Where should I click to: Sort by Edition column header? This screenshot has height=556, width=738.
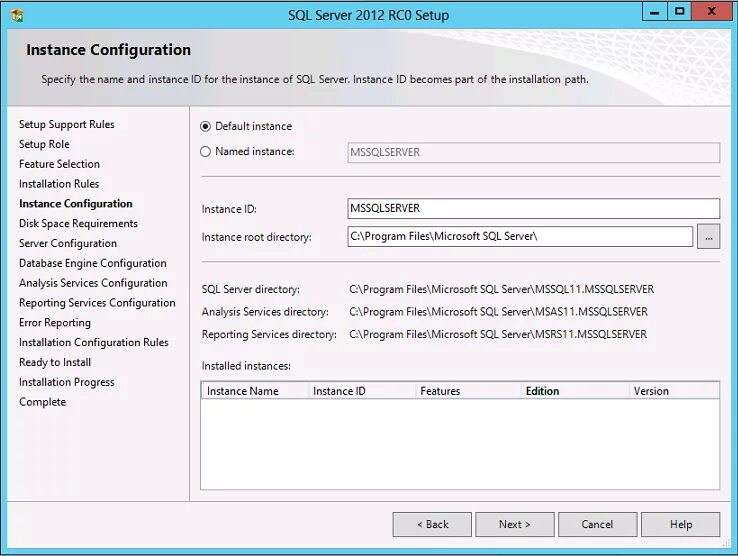point(575,391)
